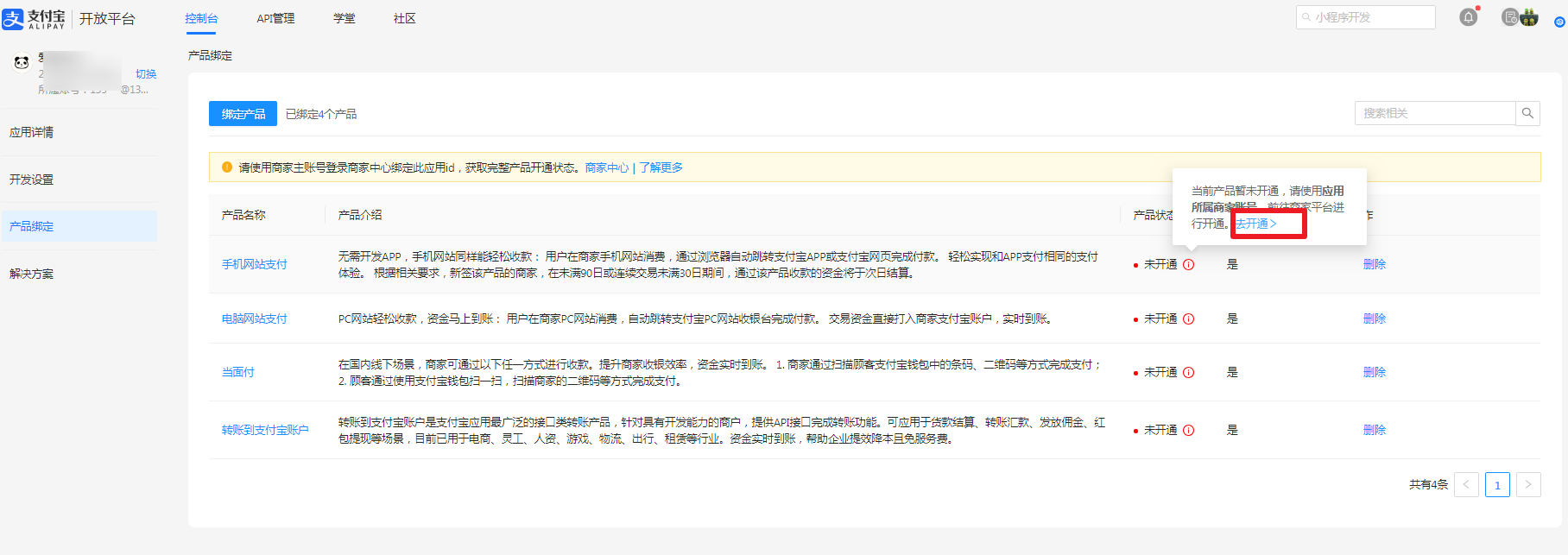
Task: Click the 绑定产品 button
Action: [x=243, y=114]
